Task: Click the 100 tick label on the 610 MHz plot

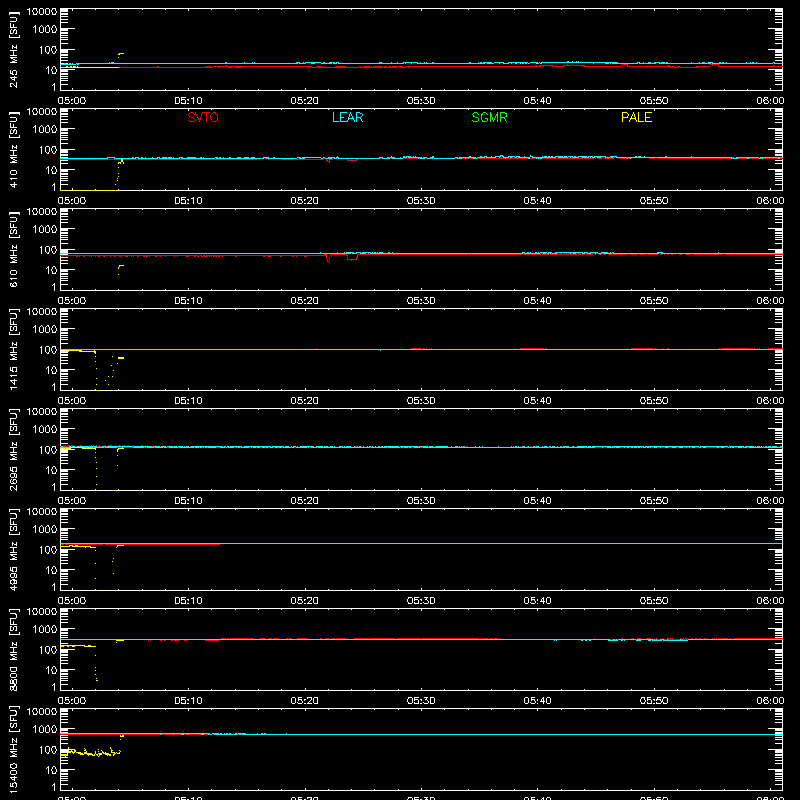Action: click(48, 250)
